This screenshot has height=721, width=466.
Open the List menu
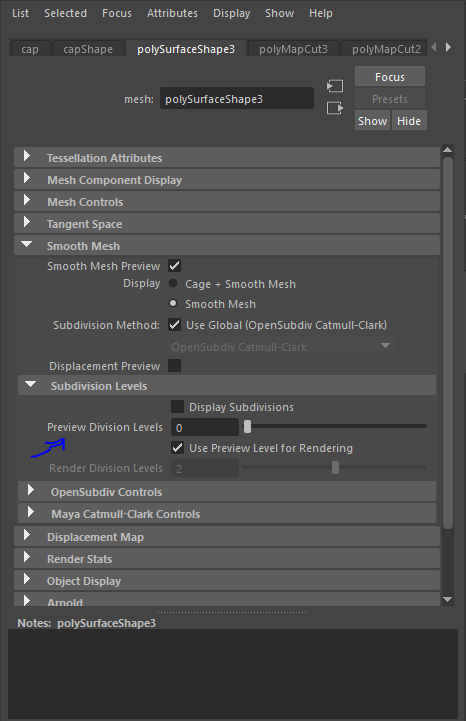click(x=20, y=13)
